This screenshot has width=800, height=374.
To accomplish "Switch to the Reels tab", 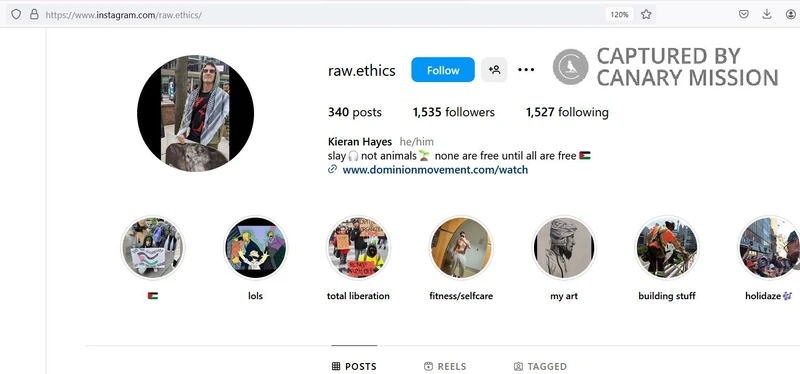I will click(x=445, y=366).
